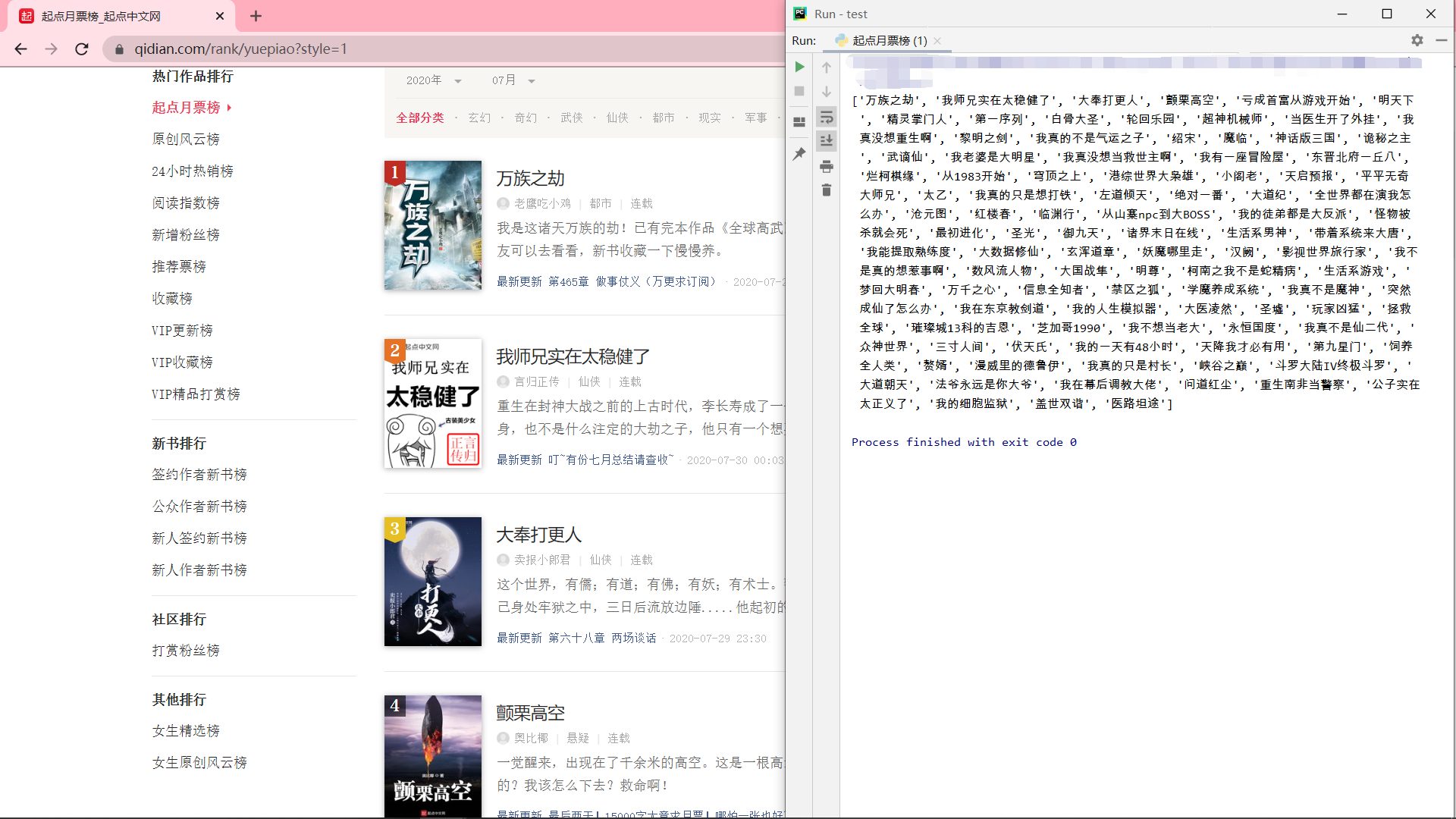Reload the qidian page with the refresh icon
This screenshot has height=819, width=1456.
[82, 49]
